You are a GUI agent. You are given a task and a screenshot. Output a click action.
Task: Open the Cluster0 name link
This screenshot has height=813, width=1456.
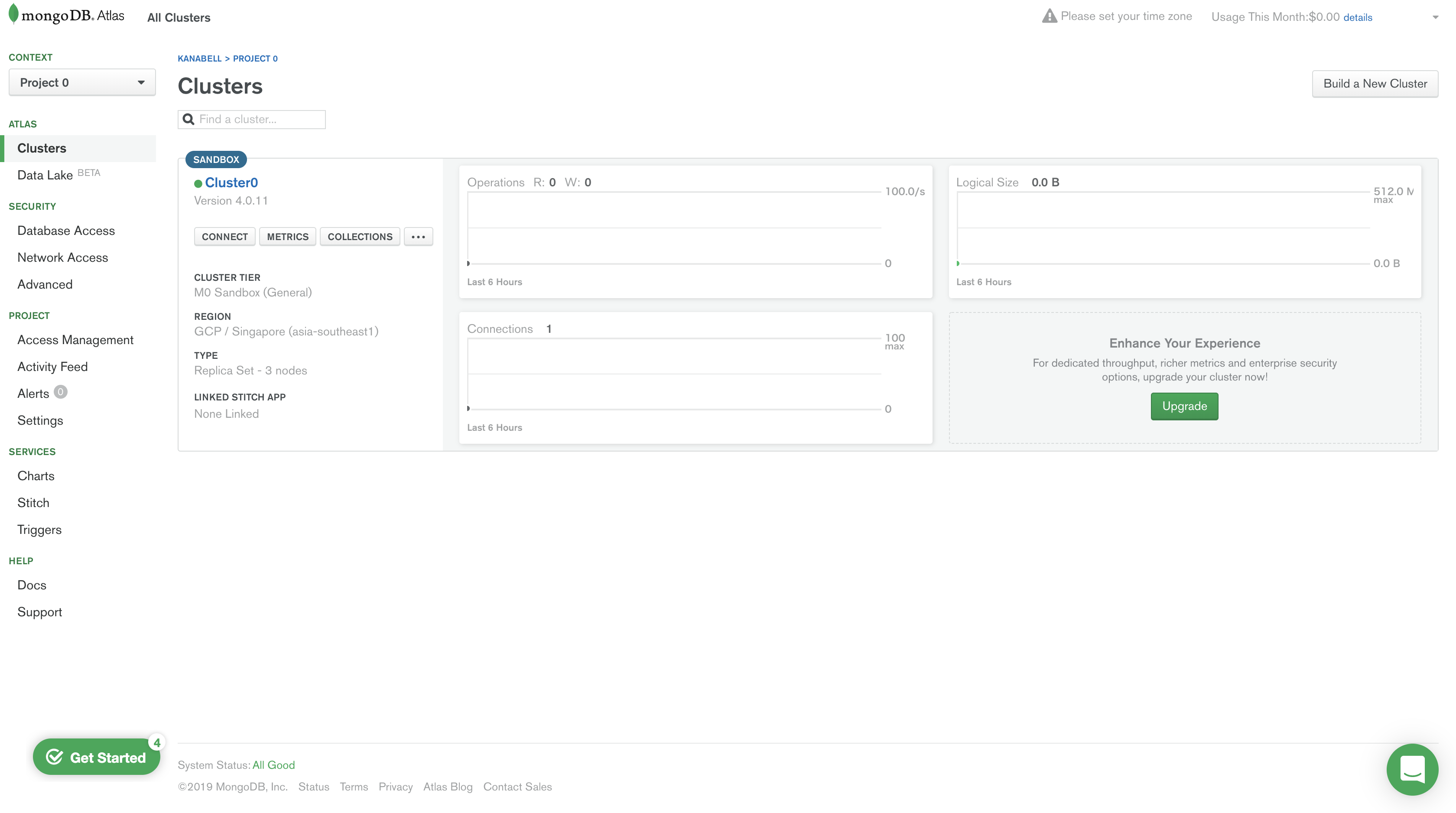[231, 182]
